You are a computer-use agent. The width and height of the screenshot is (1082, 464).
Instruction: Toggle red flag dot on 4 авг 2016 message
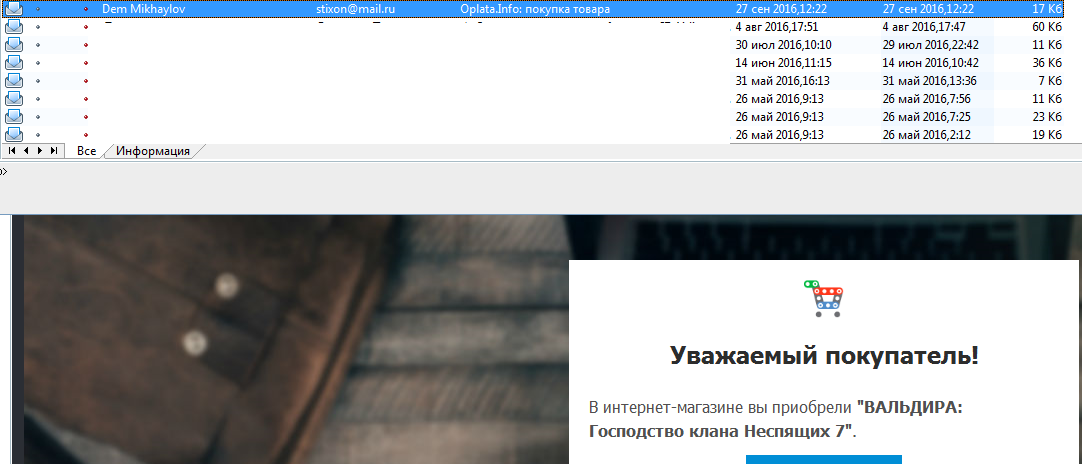point(85,27)
